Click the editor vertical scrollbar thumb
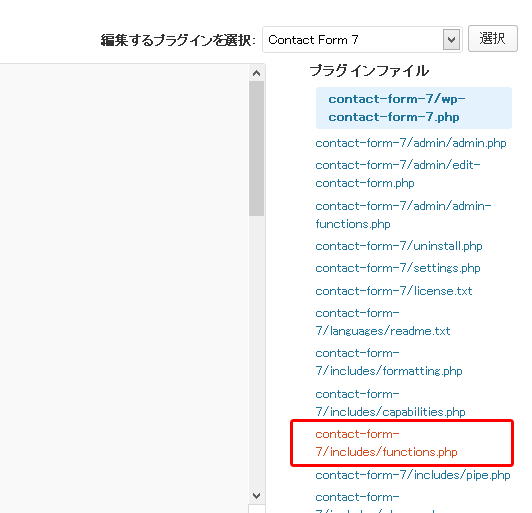Screen dimensions: 532x513 [256, 148]
